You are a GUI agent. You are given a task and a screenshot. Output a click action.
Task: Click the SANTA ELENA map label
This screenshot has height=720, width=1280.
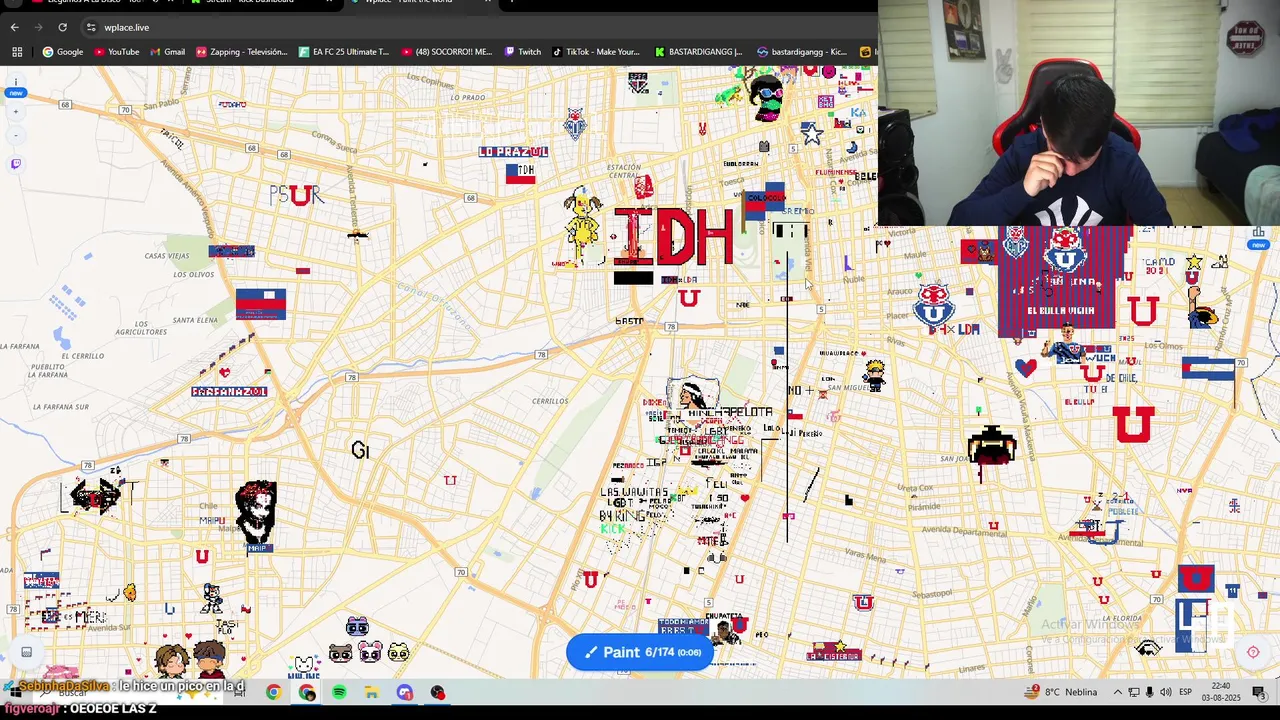tap(195, 320)
